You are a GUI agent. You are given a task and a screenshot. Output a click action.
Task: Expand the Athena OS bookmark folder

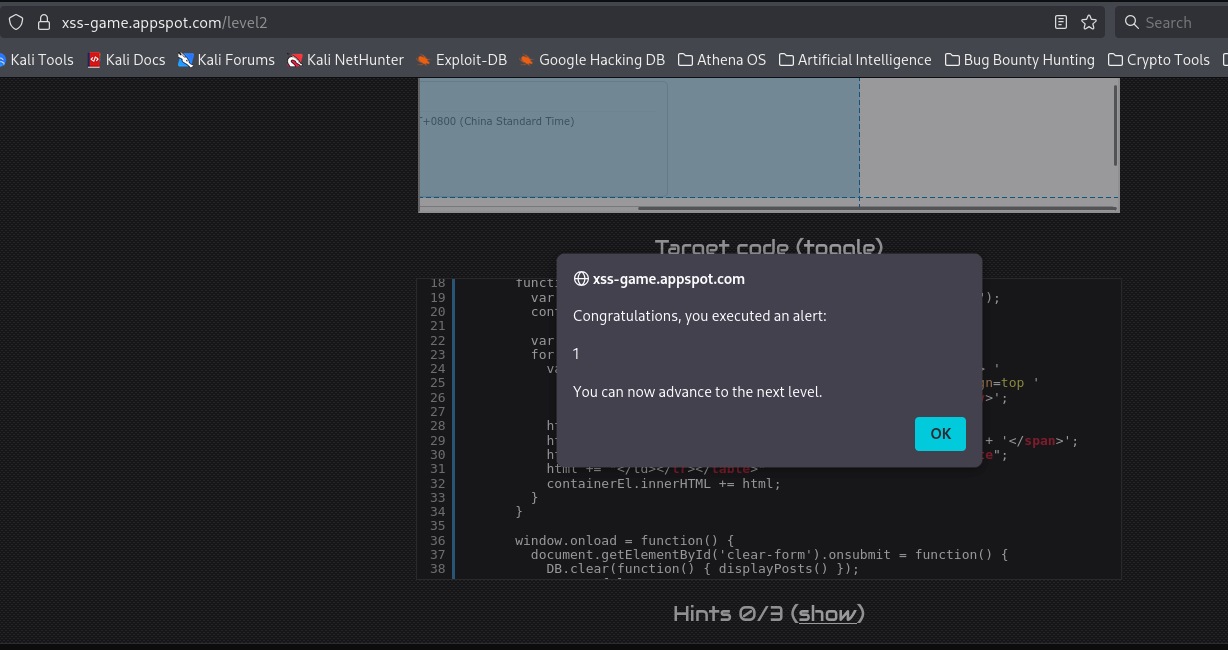point(722,60)
